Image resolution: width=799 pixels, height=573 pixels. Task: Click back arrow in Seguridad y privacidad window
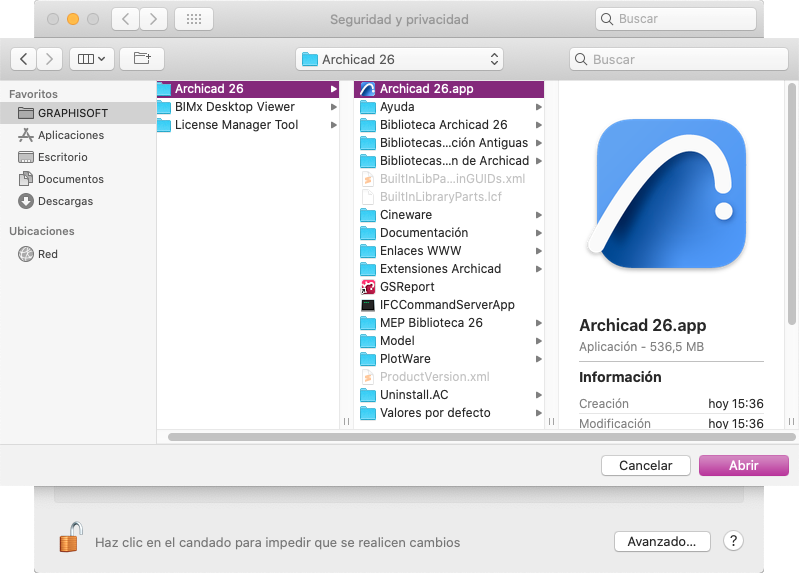tap(125, 19)
